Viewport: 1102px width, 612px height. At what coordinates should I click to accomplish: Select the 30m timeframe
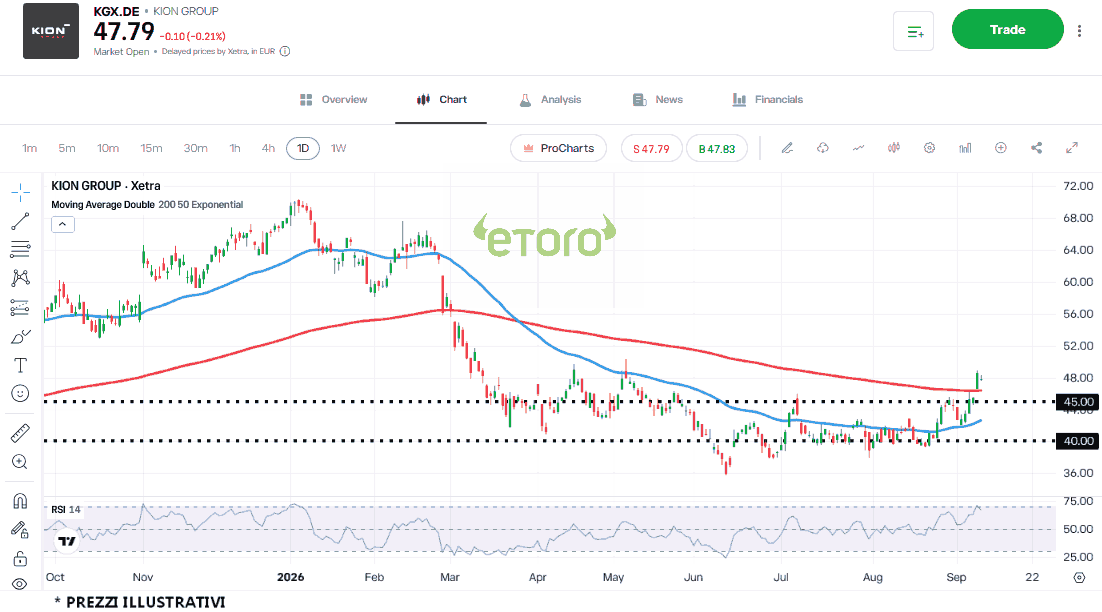(x=195, y=148)
